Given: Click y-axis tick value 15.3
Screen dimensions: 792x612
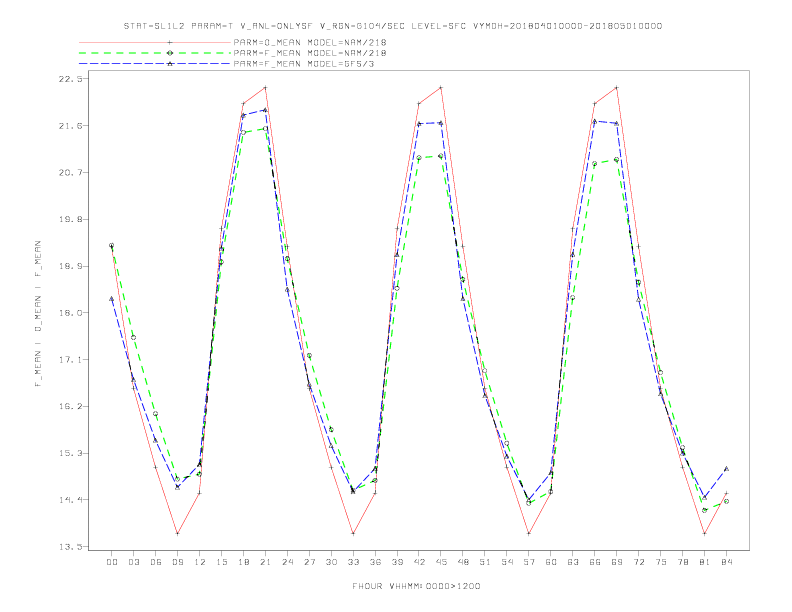Looking at the screenshot, I should coord(70,453).
